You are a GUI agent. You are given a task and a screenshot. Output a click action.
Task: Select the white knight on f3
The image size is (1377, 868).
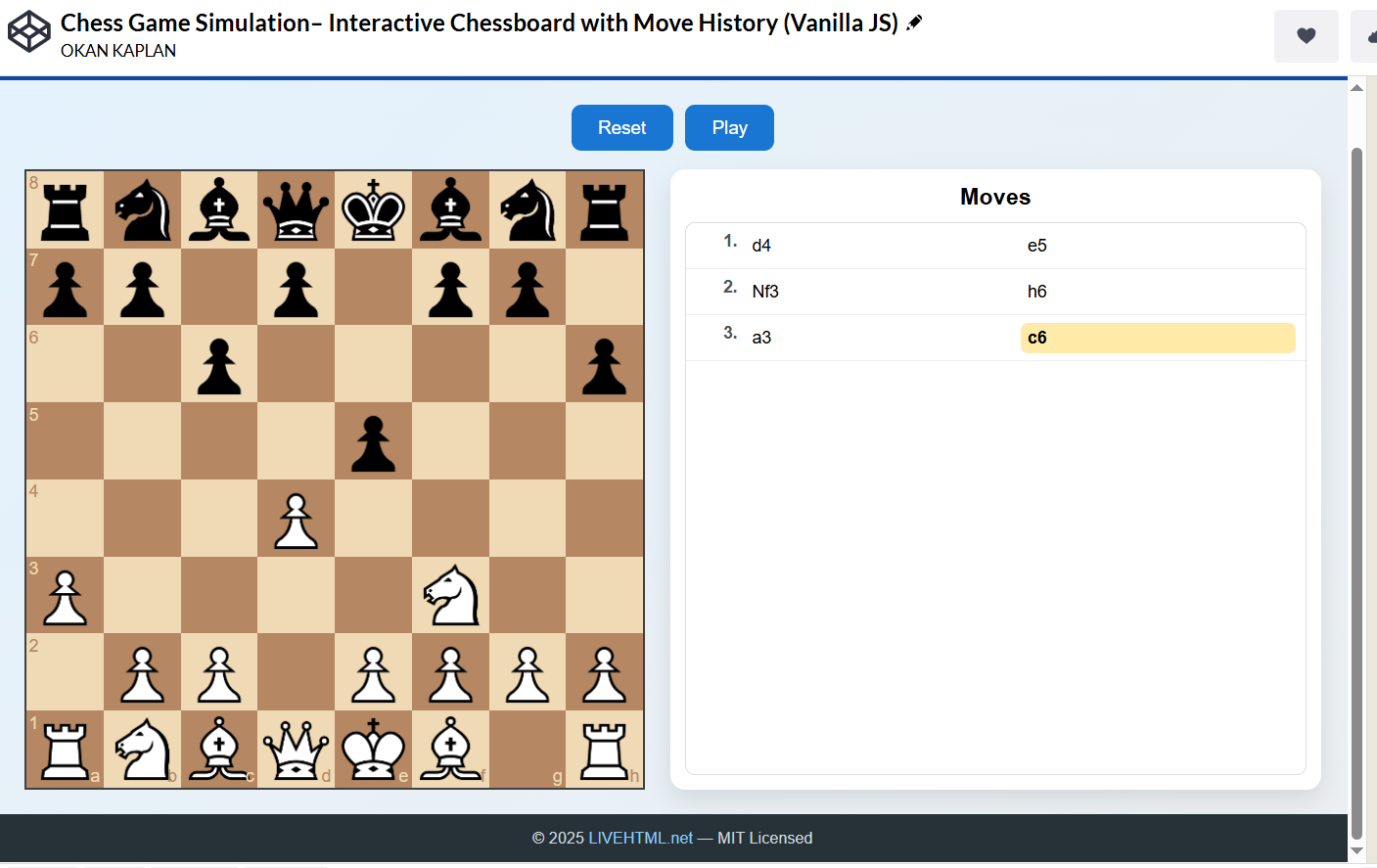pos(450,595)
